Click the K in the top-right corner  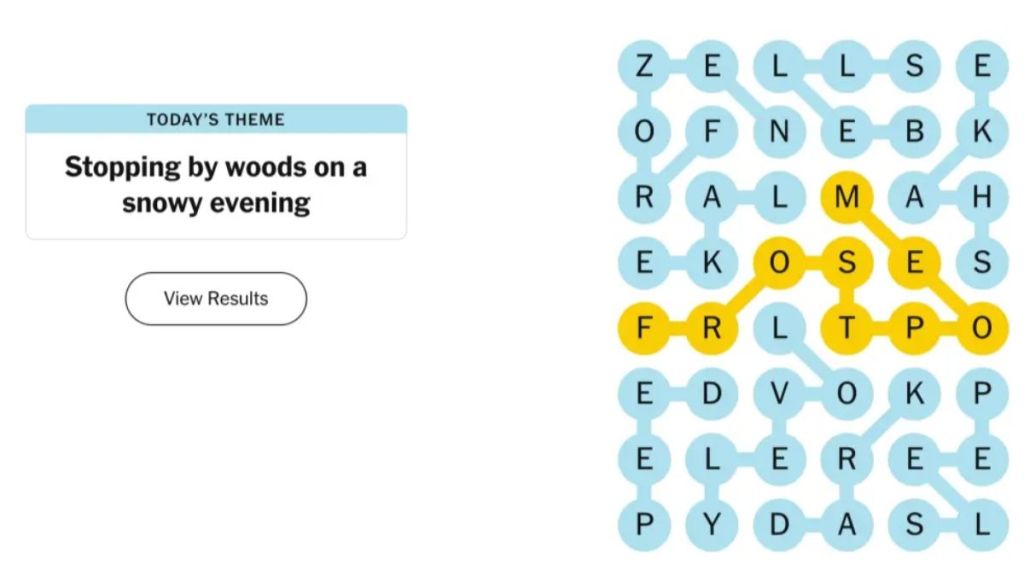pos(980,132)
